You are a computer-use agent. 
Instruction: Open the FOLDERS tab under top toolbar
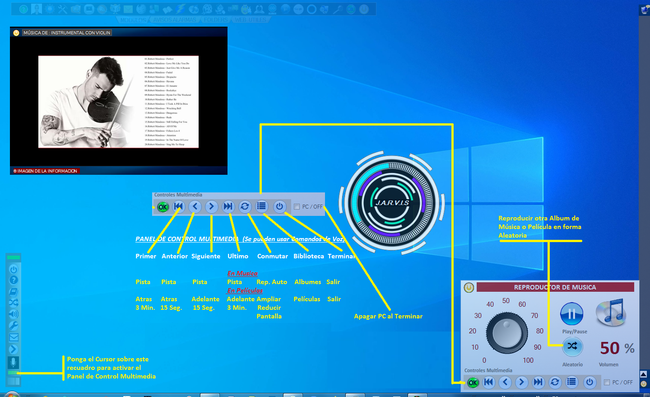[x=216, y=19]
